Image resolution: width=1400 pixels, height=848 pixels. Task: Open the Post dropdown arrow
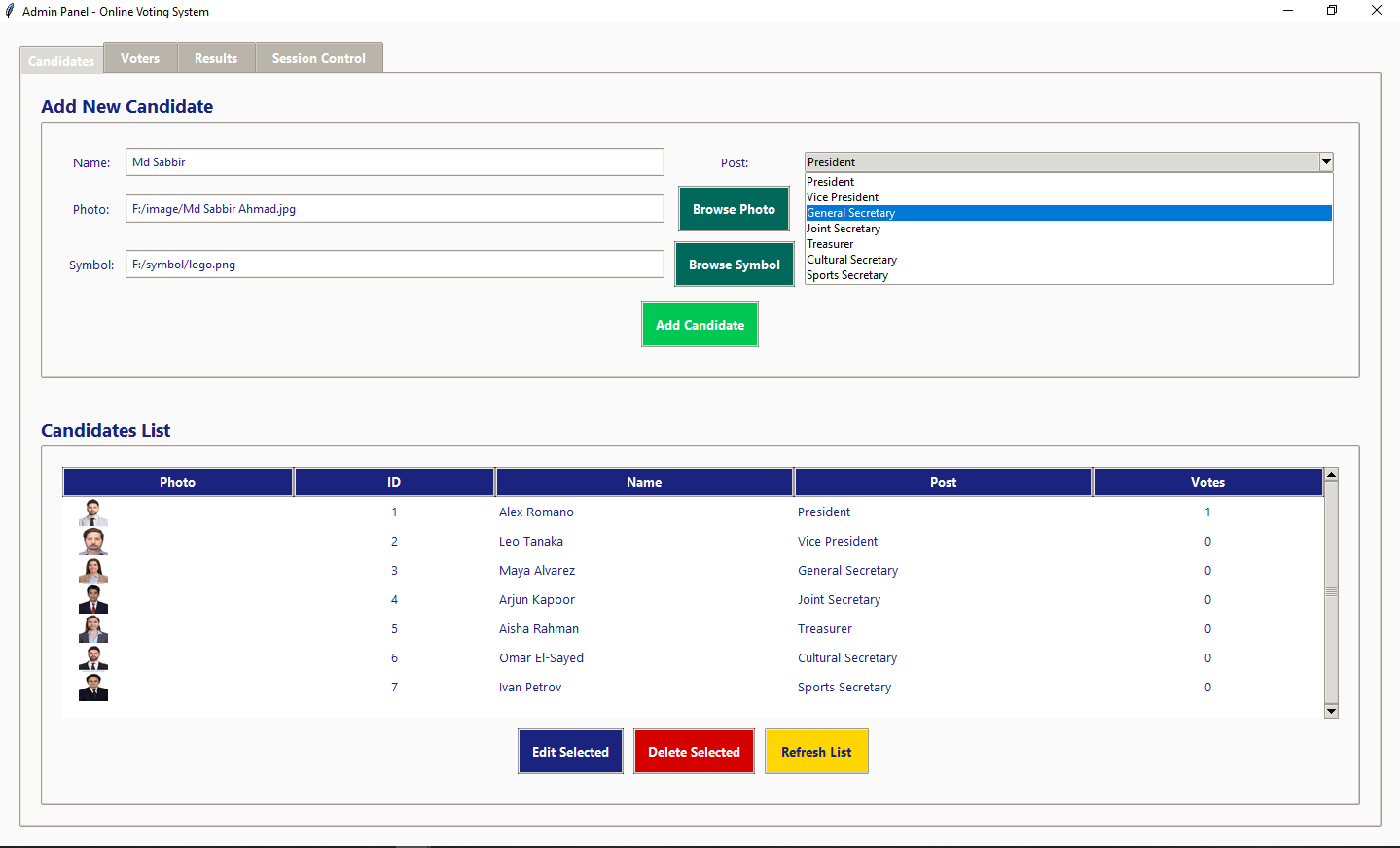(1325, 161)
